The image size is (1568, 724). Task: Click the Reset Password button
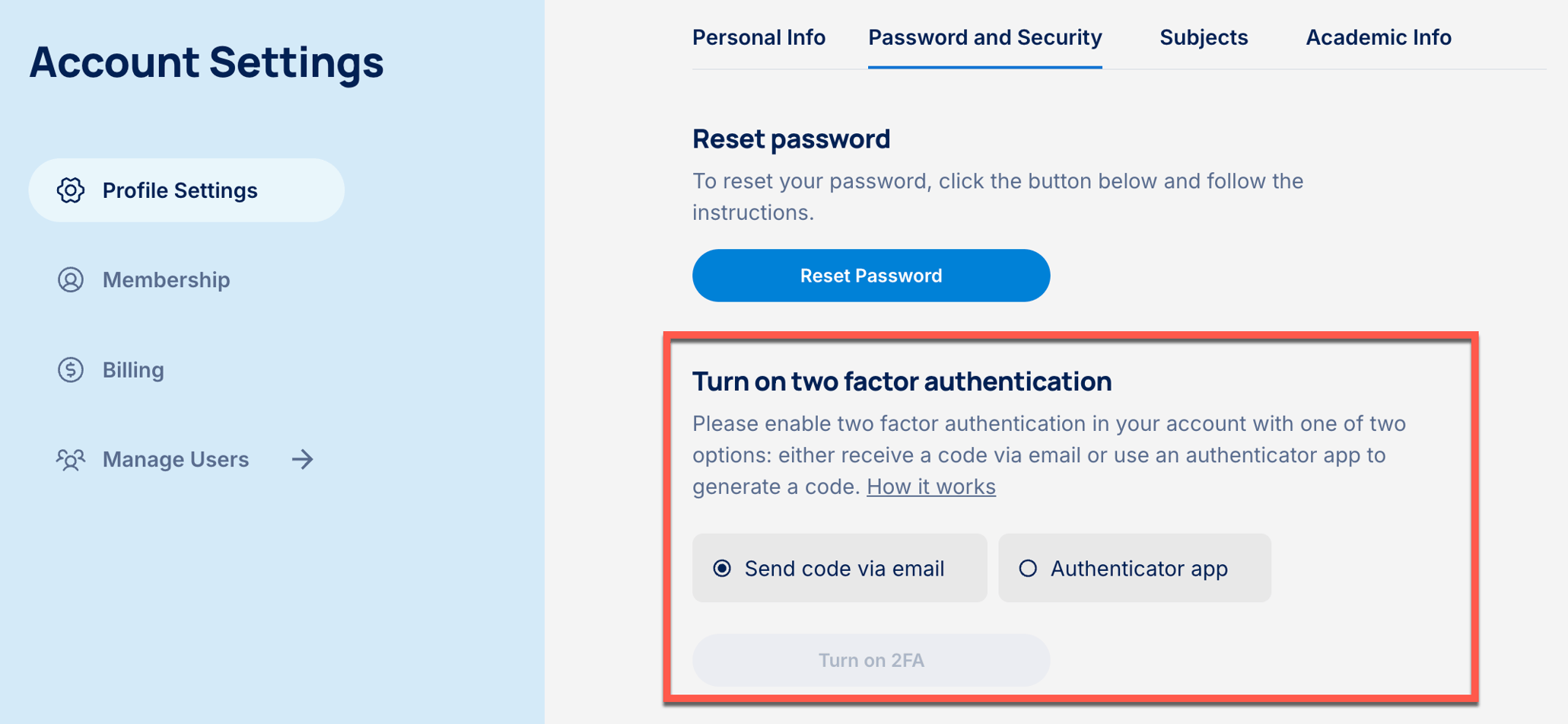[x=870, y=276]
